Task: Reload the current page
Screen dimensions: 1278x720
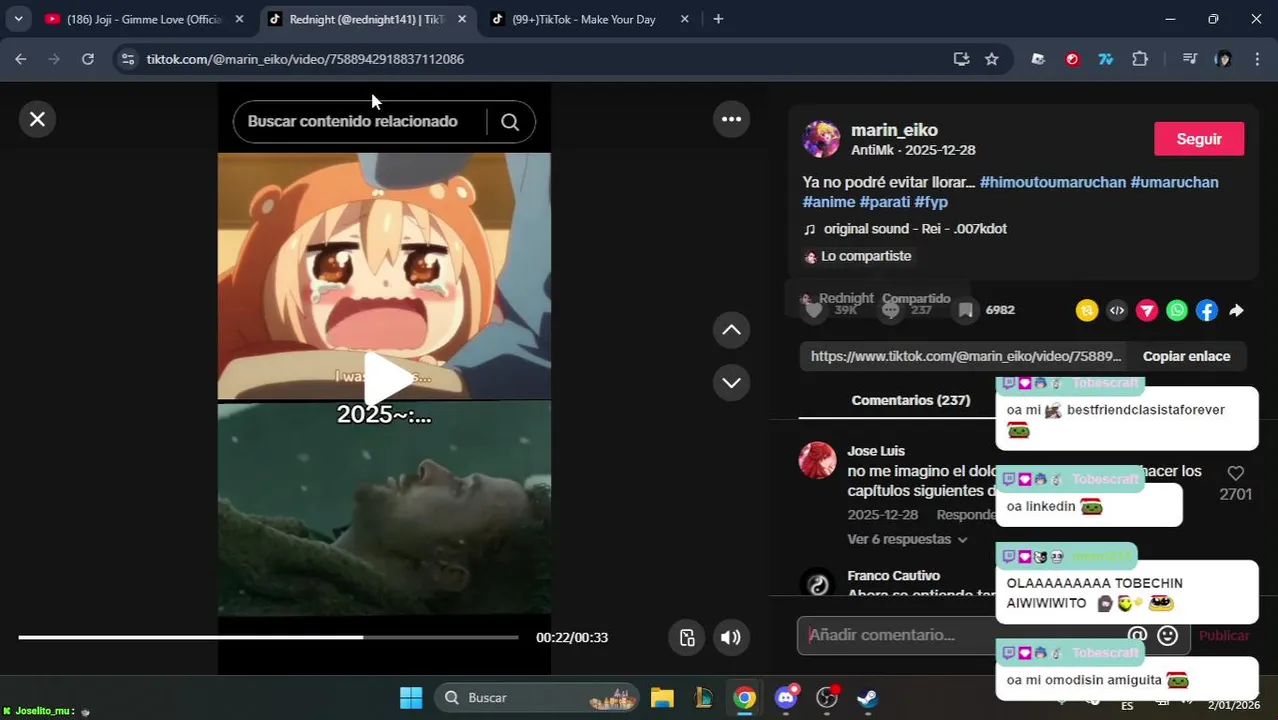Action: click(x=88, y=59)
